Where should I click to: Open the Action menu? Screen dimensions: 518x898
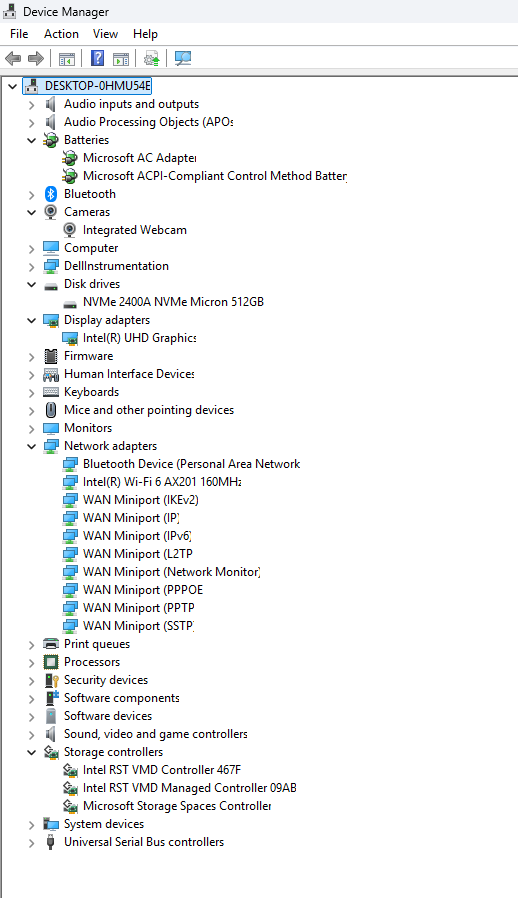pos(61,34)
